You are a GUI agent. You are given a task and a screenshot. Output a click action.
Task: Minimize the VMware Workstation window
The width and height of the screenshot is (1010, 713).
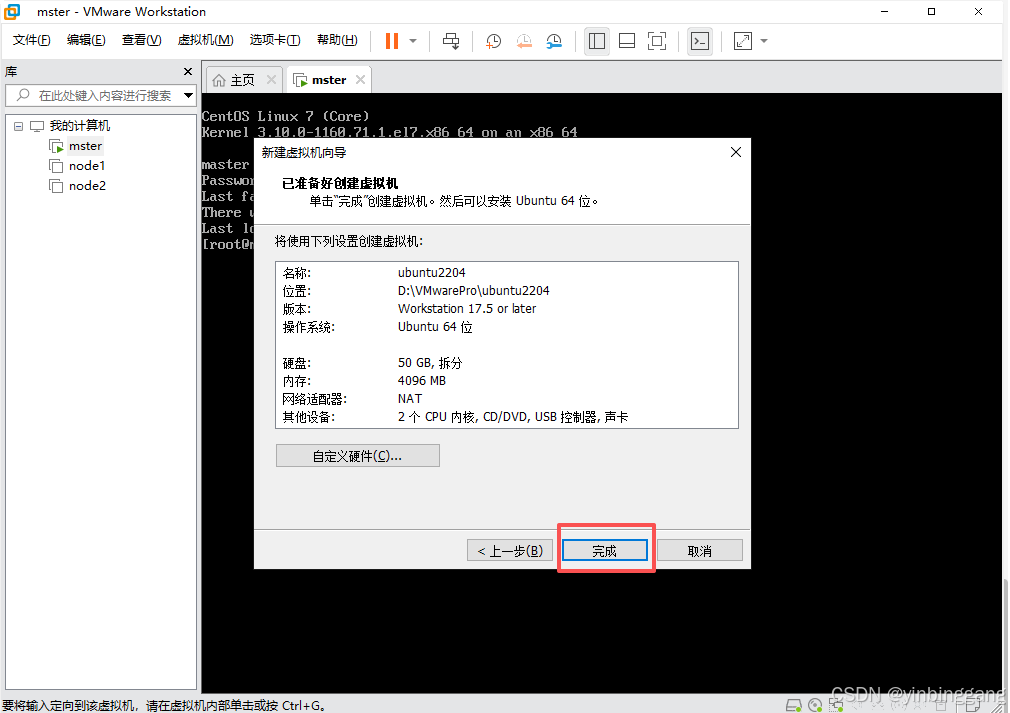(x=884, y=12)
